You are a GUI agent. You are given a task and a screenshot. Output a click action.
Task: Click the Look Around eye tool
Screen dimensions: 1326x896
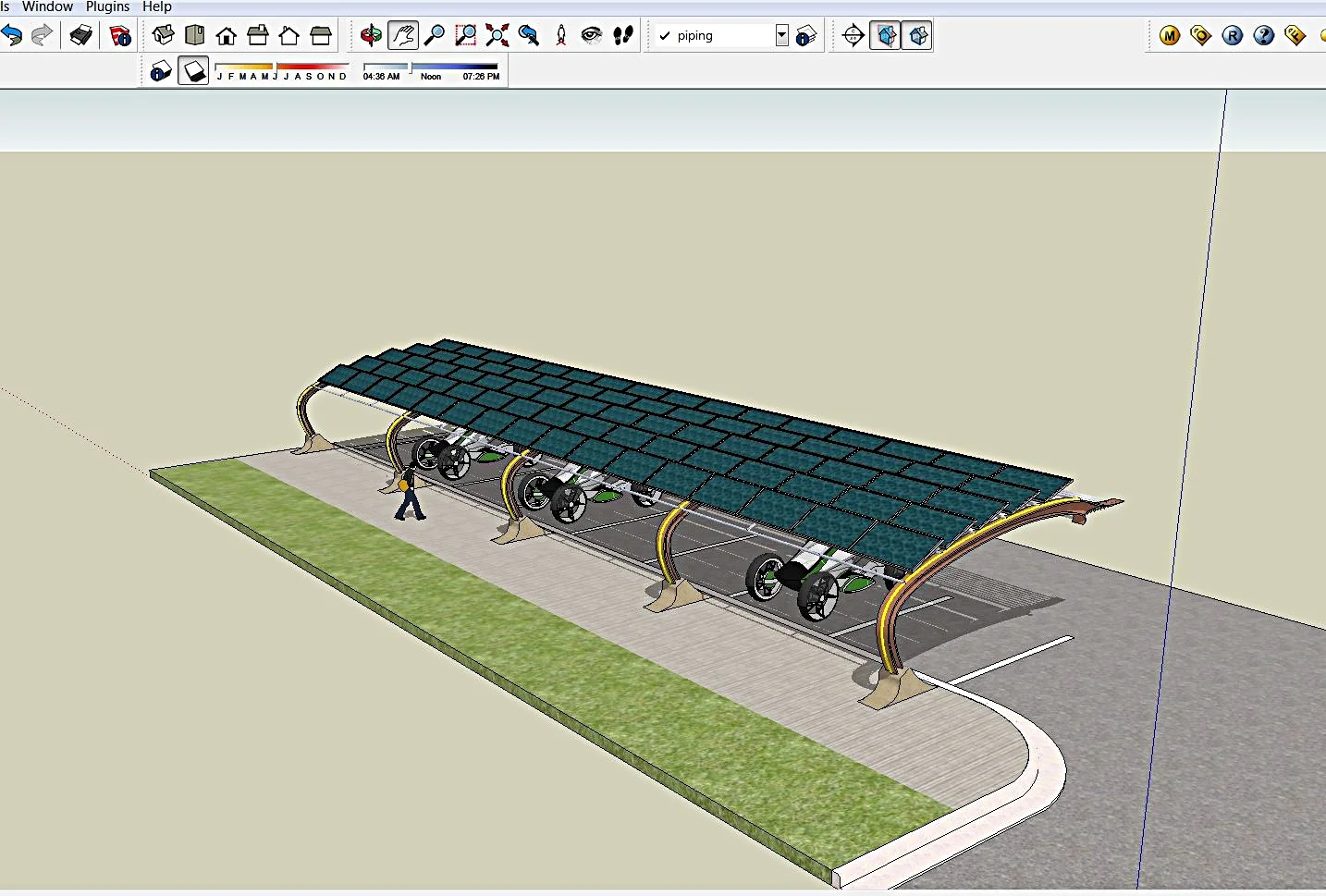[592, 36]
